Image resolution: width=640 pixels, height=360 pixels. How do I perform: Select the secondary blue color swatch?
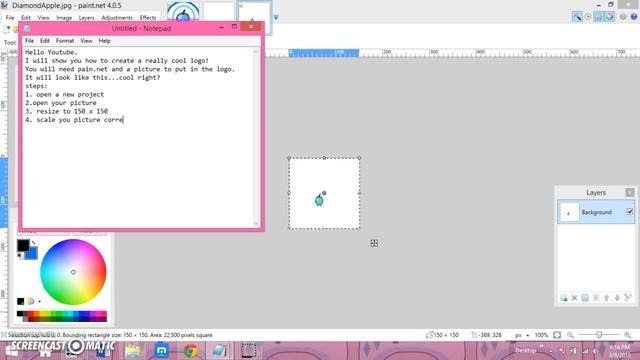[32, 255]
